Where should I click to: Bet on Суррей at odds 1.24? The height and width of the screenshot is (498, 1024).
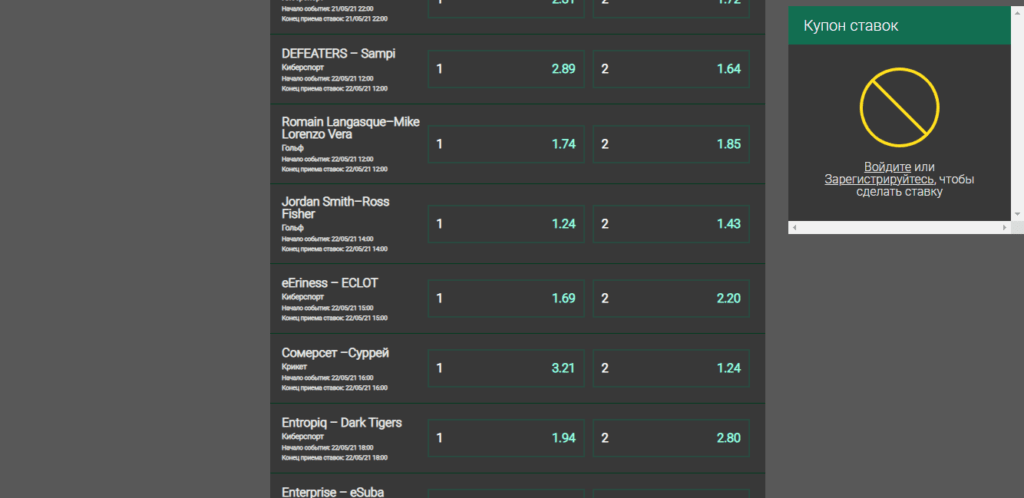pyautogui.click(x=671, y=368)
